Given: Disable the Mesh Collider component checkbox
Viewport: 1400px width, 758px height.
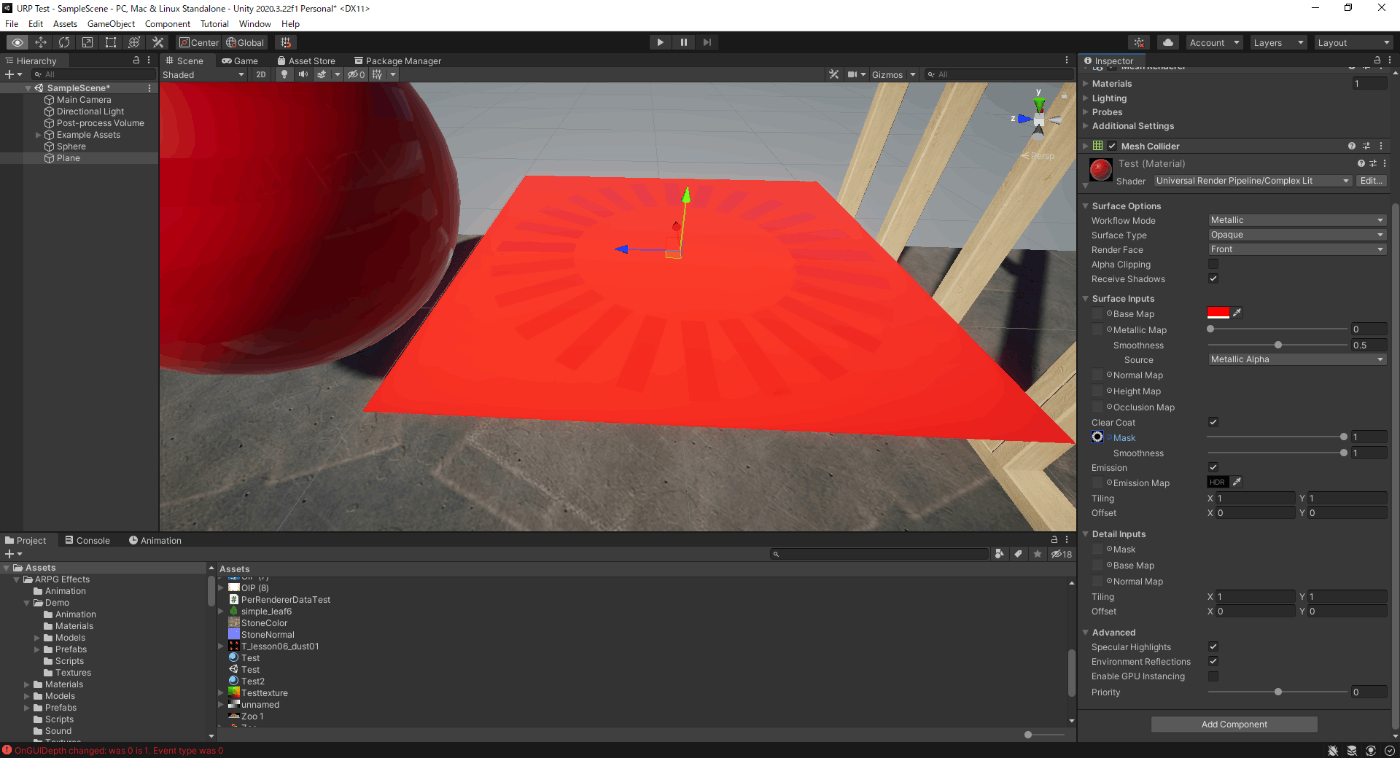Looking at the screenshot, I should [x=1112, y=146].
